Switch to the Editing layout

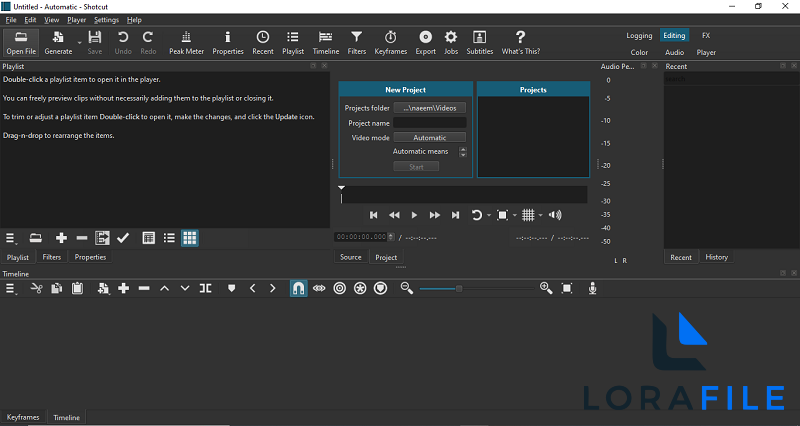(674, 35)
